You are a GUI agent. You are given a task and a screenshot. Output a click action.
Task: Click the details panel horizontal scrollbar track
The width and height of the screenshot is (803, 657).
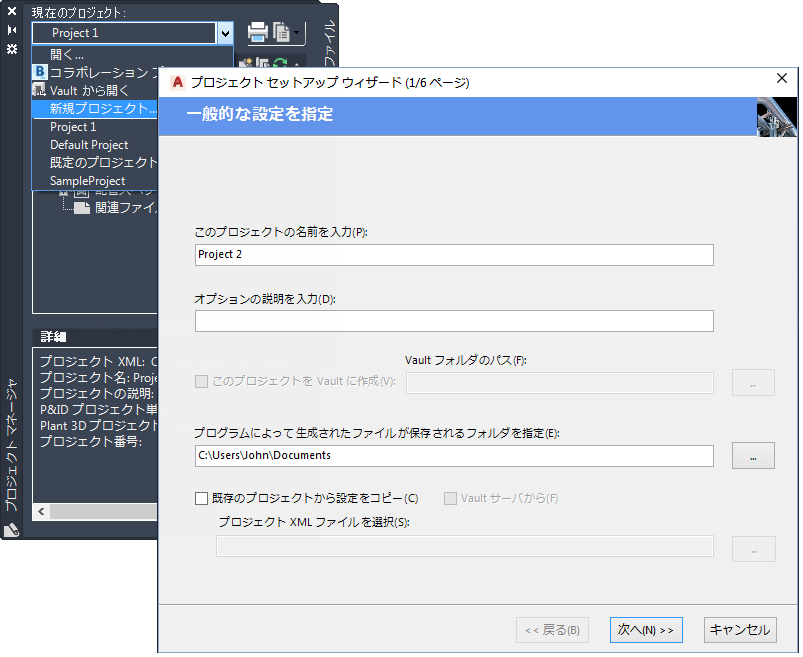click(x=103, y=511)
